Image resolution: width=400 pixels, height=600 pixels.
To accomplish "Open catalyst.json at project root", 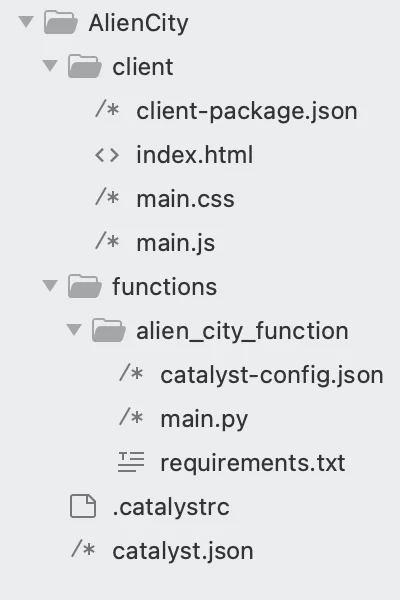I will (183, 551).
